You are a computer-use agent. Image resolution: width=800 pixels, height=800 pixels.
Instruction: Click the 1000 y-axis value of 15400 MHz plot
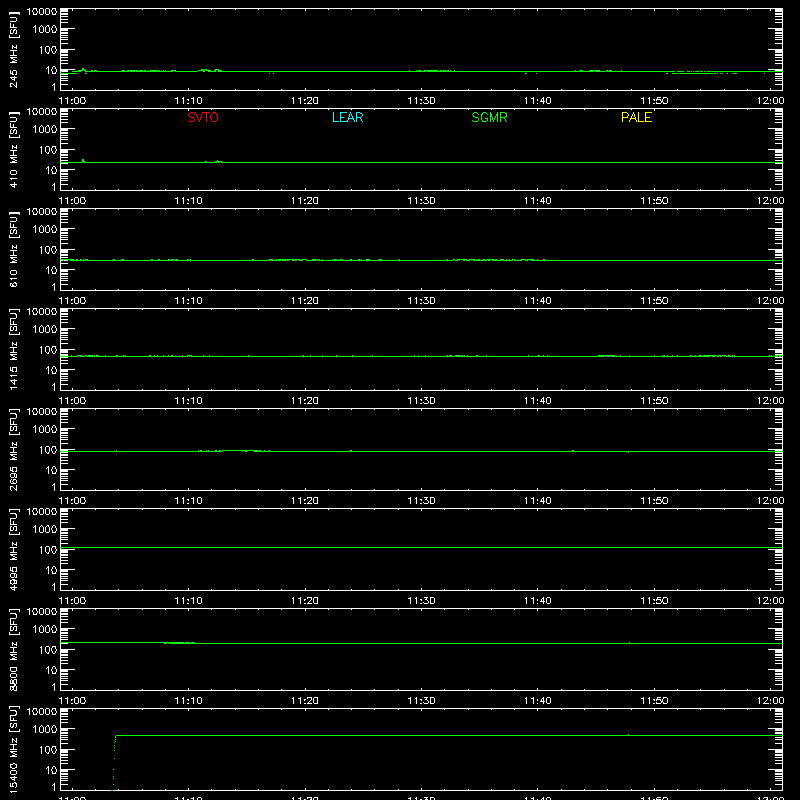[x=45, y=730]
